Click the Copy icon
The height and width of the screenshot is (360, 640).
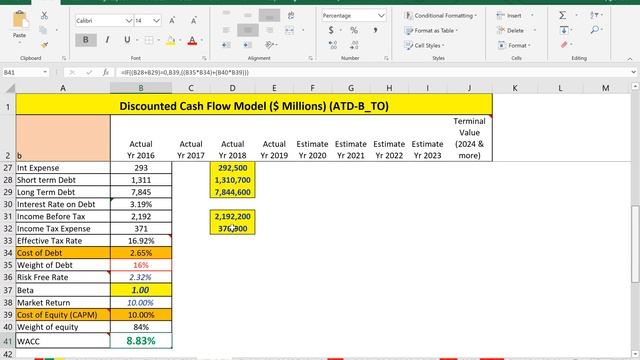(x=43, y=30)
